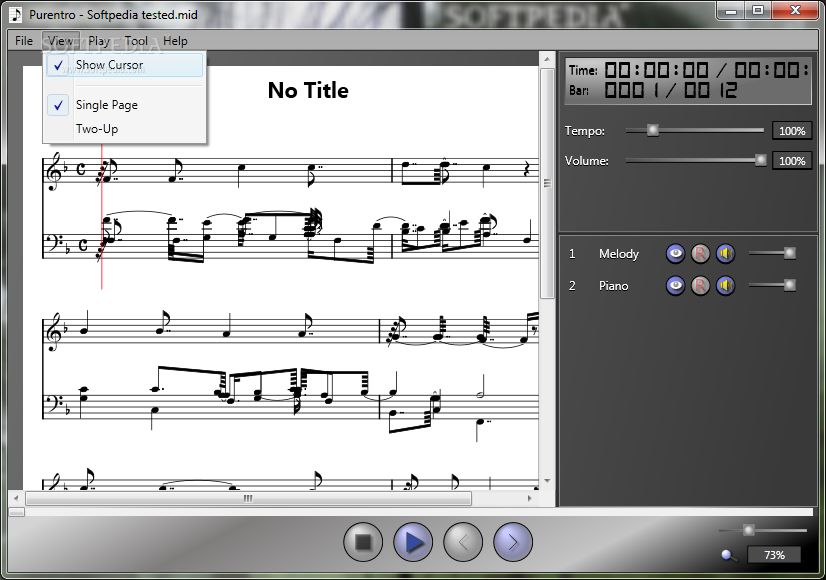Open the Help menu
This screenshot has height=580, width=826.
[x=175, y=41]
